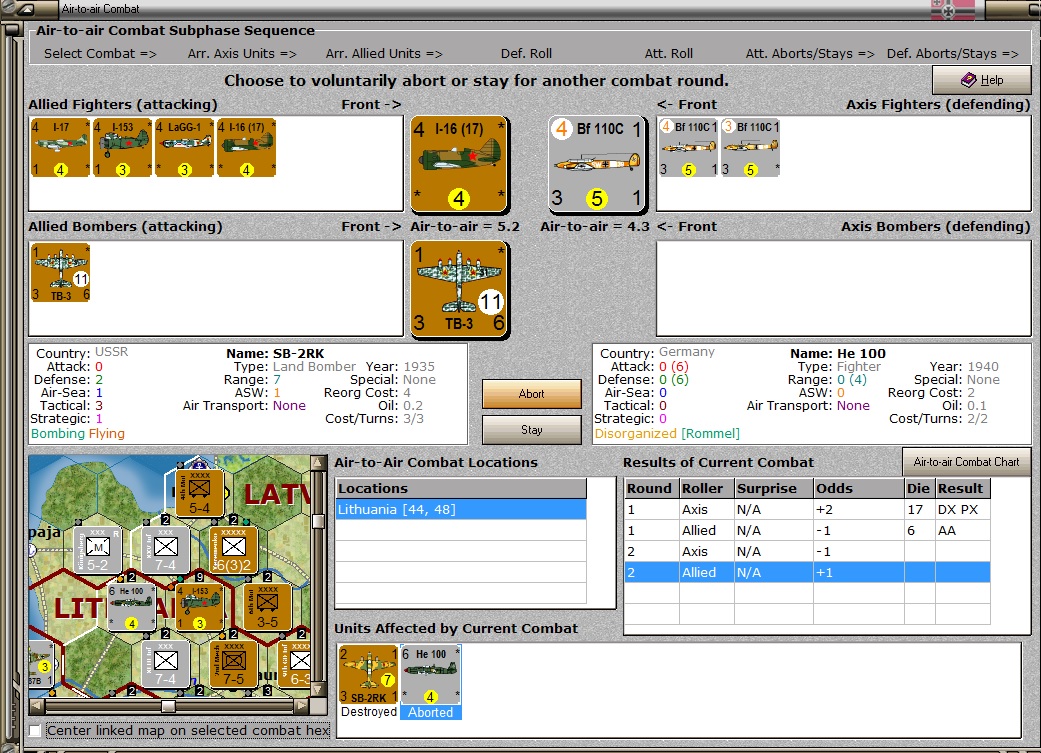Select the aborted He 100 counter
The width and height of the screenshot is (1041, 753).
[431, 675]
